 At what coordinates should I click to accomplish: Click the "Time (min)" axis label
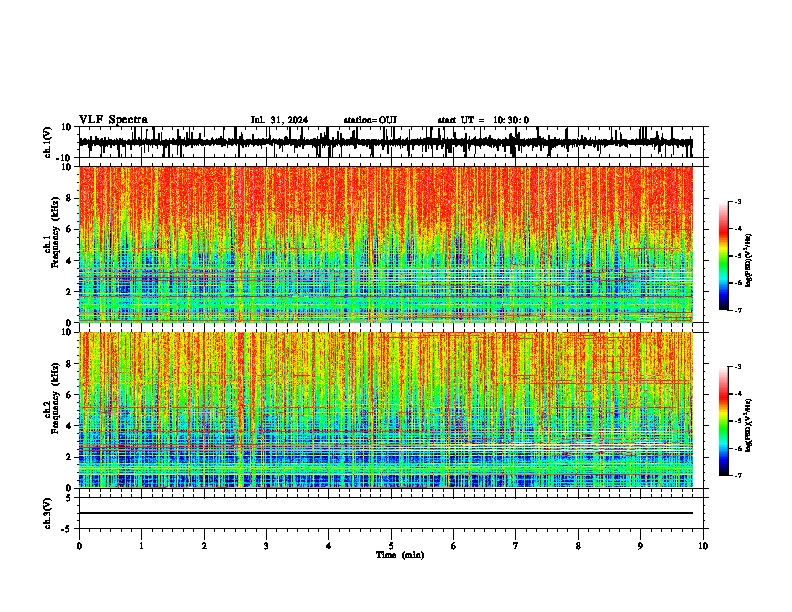click(x=400, y=555)
